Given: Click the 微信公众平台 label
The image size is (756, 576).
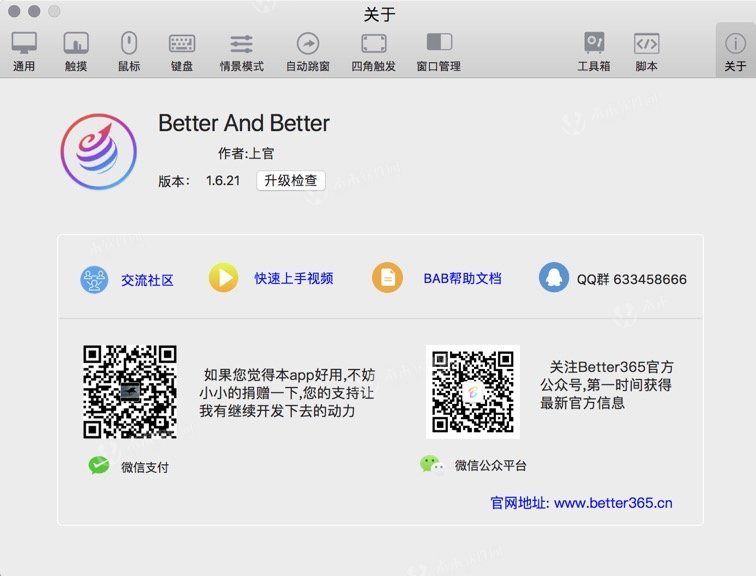Looking at the screenshot, I should (490, 465).
